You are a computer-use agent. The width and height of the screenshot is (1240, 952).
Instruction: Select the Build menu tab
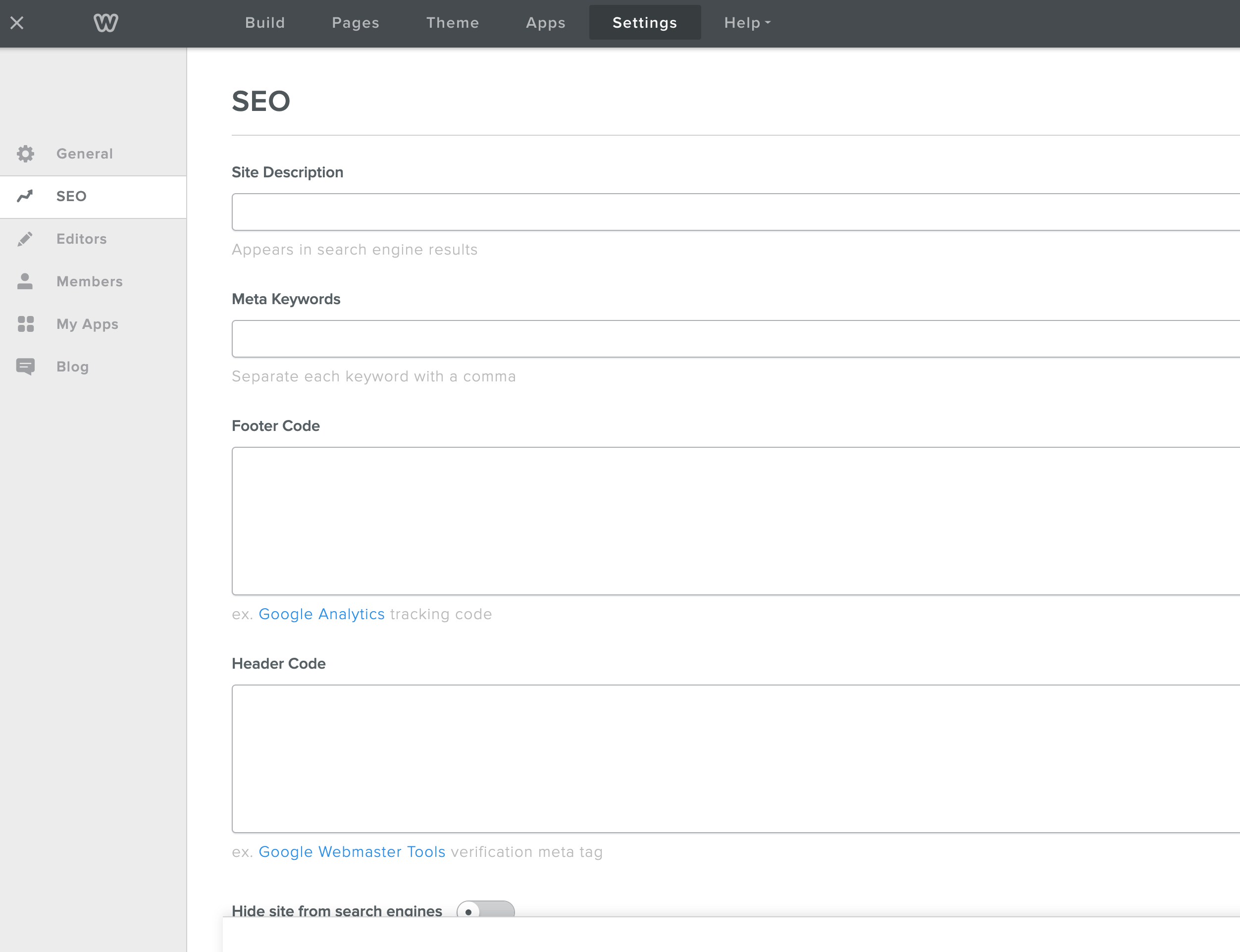click(x=265, y=22)
